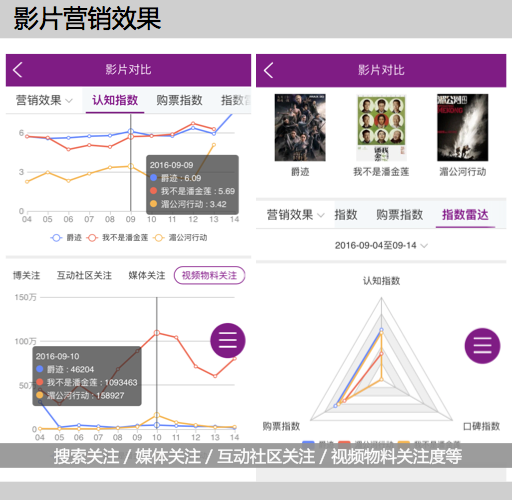512x500 pixels.
Task: Expand 营销效果 dropdown in left panel
Action: click(44, 100)
